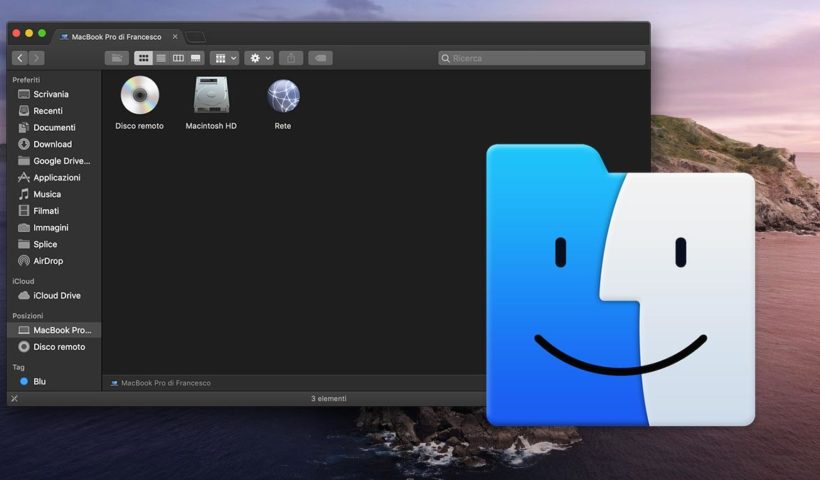Select MacBook Pro under Posizioni
The image size is (820, 480).
pyautogui.click(x=54, y=330)
